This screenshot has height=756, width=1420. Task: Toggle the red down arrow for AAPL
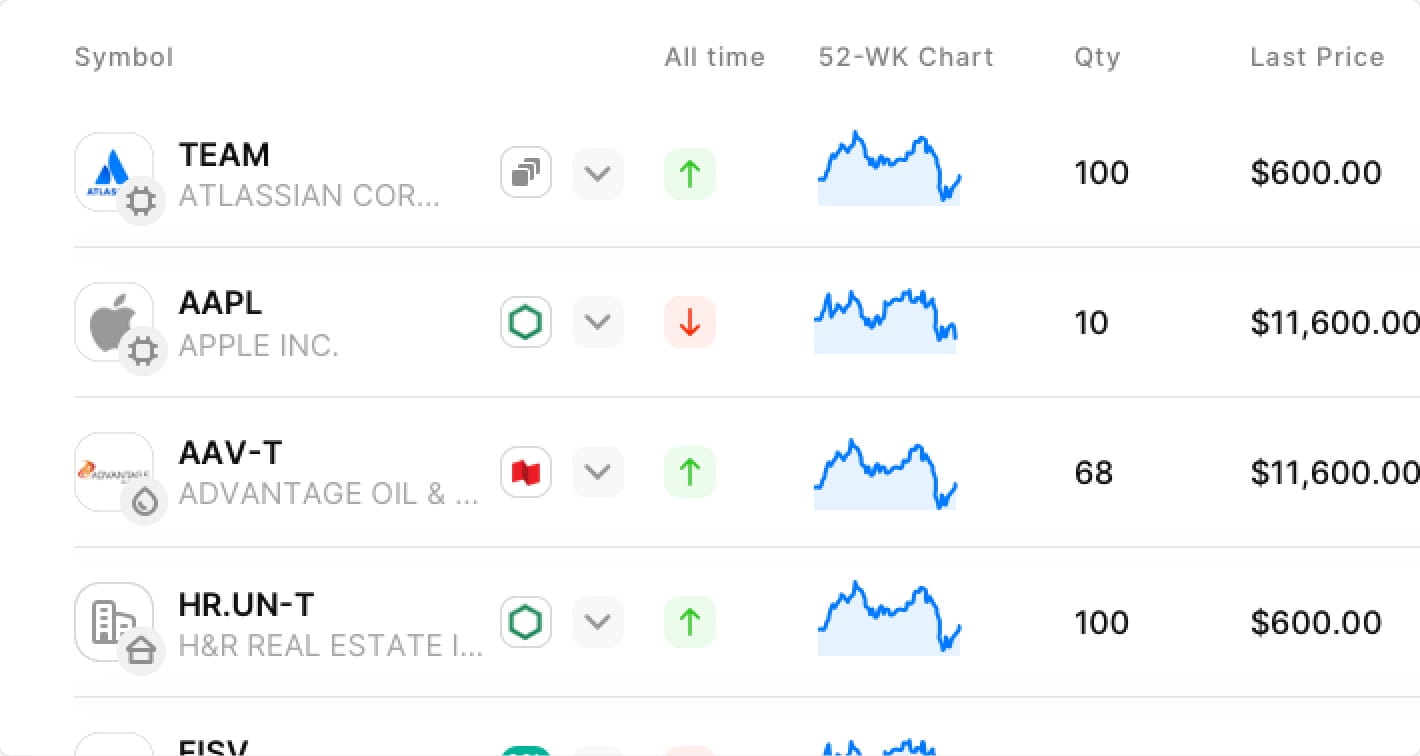[x=689, y=322]
